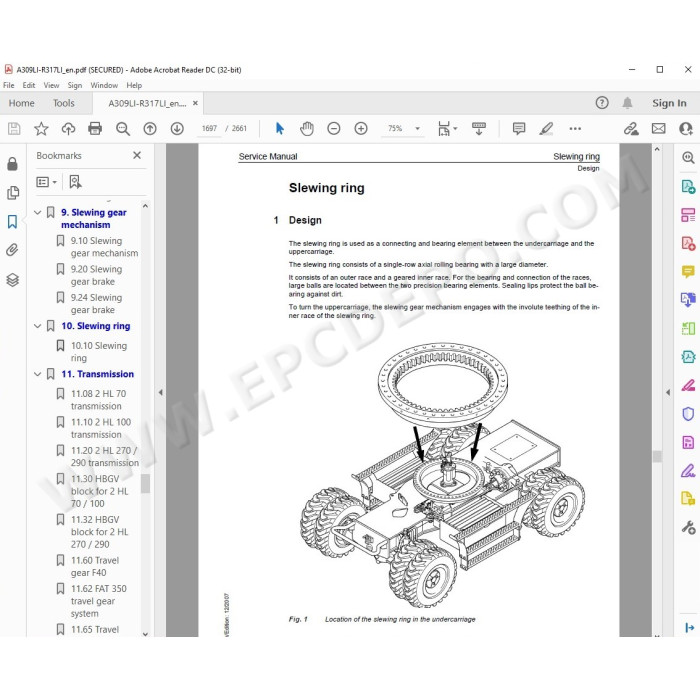Open the Protect shield tool
Image resolution: width=700 pixels, height=700 pixels.
tap(688, 414)
